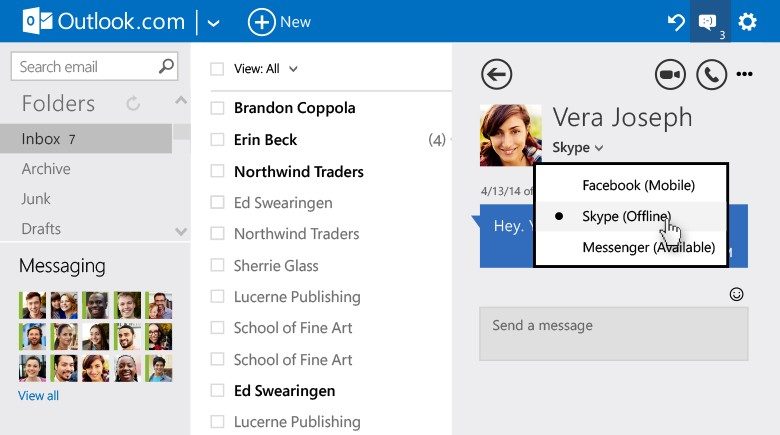780x435 pixels.
Task: Open the emoticon smiley picker
Action: pyautogui.click(x=737, y=294)
